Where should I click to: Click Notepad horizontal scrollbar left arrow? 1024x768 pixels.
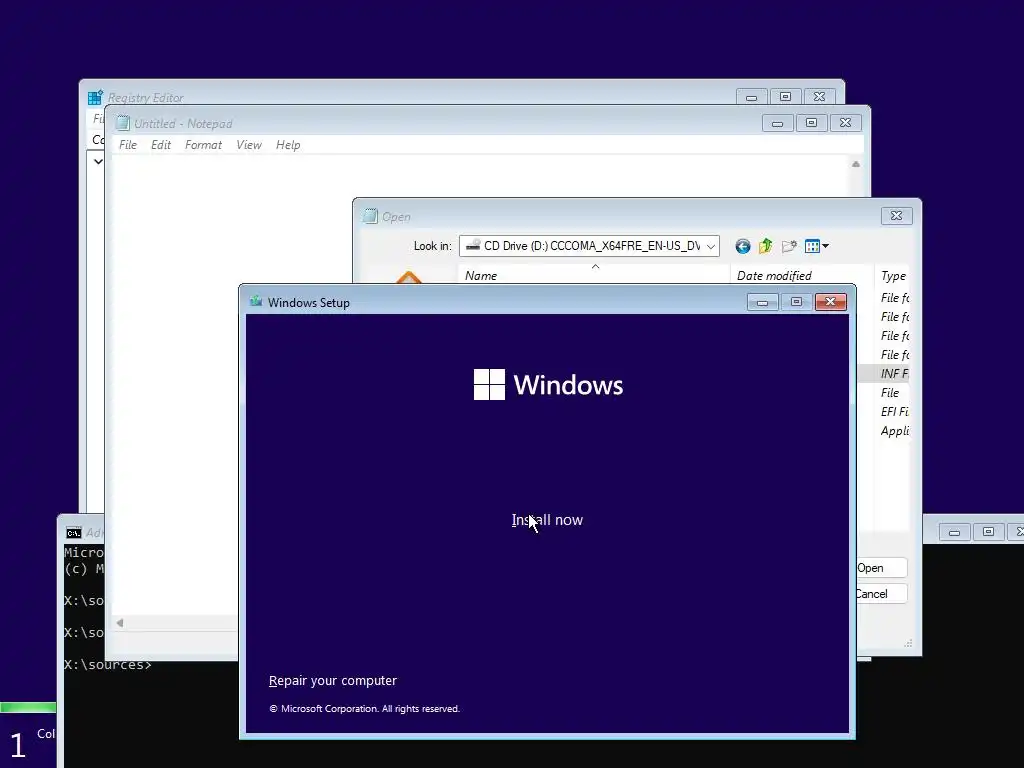(120, 623)
